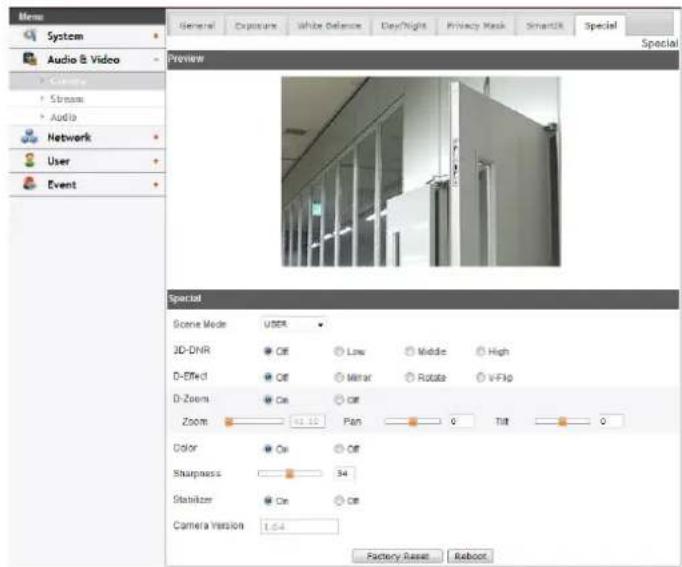Switch to the Exposure tab
The image size is (682, 567).
click(255, 26)
